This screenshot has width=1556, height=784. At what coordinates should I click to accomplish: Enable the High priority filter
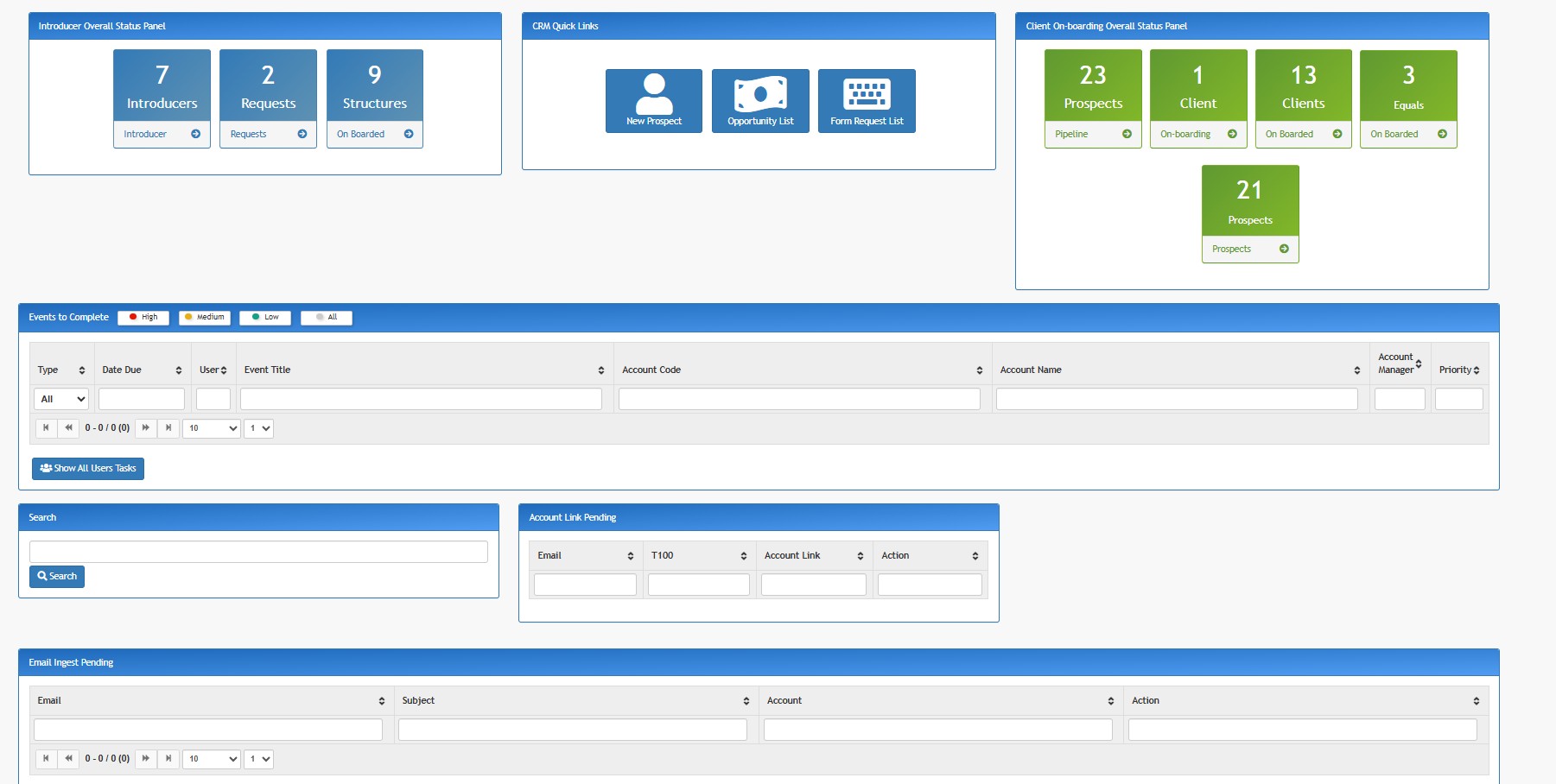point(143,317)
